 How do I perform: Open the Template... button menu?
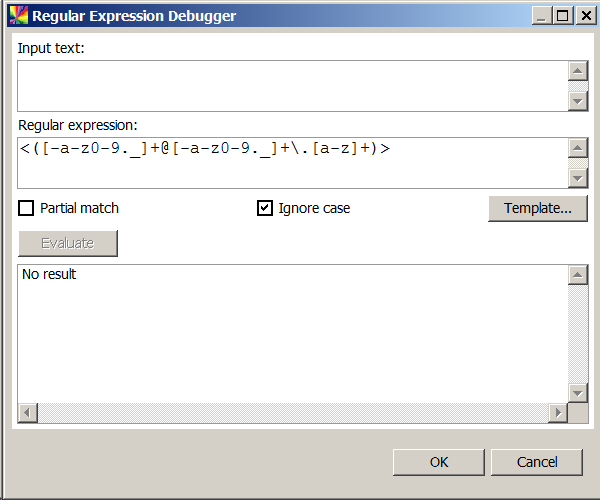[x=537, y=208]
